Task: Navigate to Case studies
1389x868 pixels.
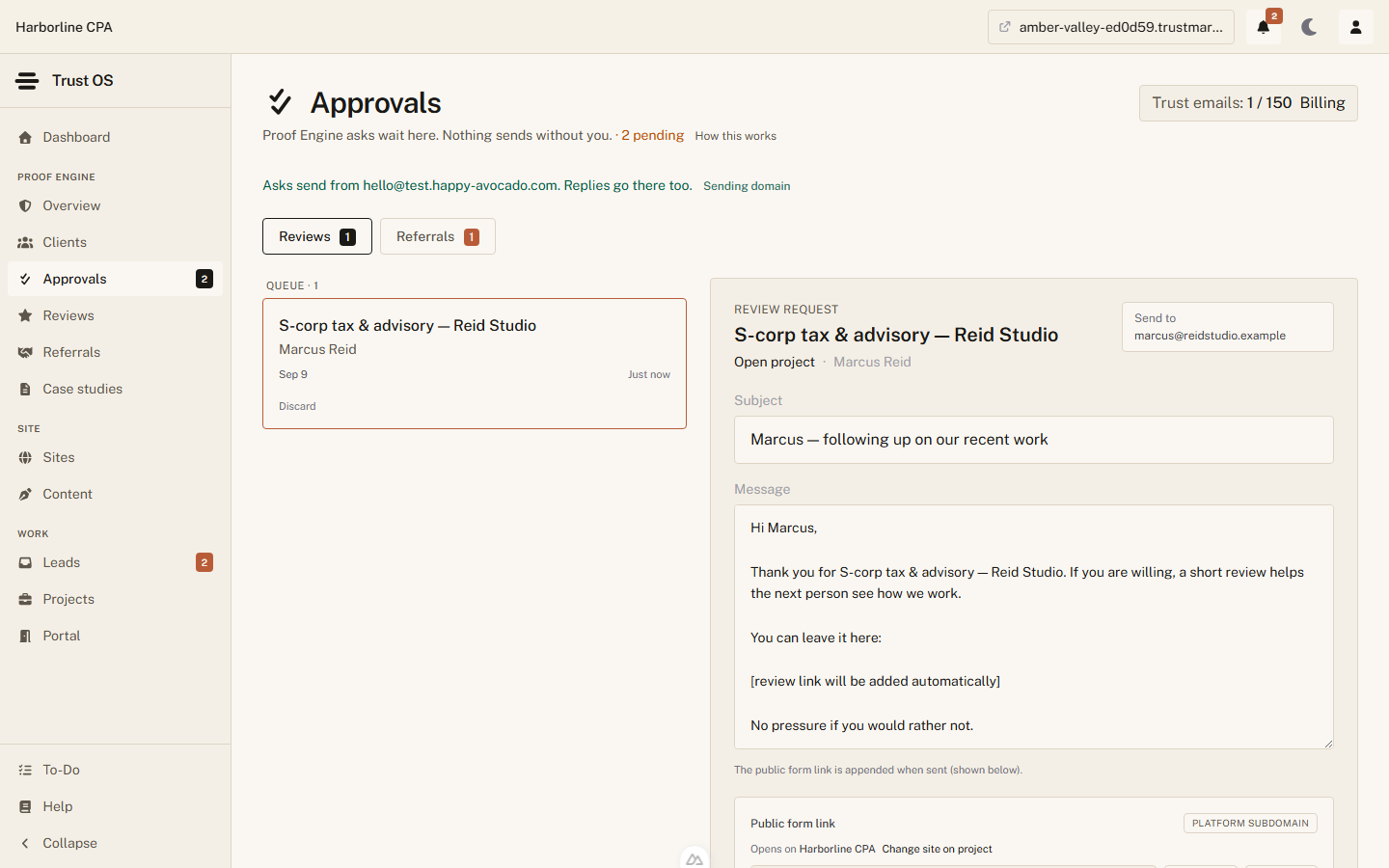Action: point(115,390)
